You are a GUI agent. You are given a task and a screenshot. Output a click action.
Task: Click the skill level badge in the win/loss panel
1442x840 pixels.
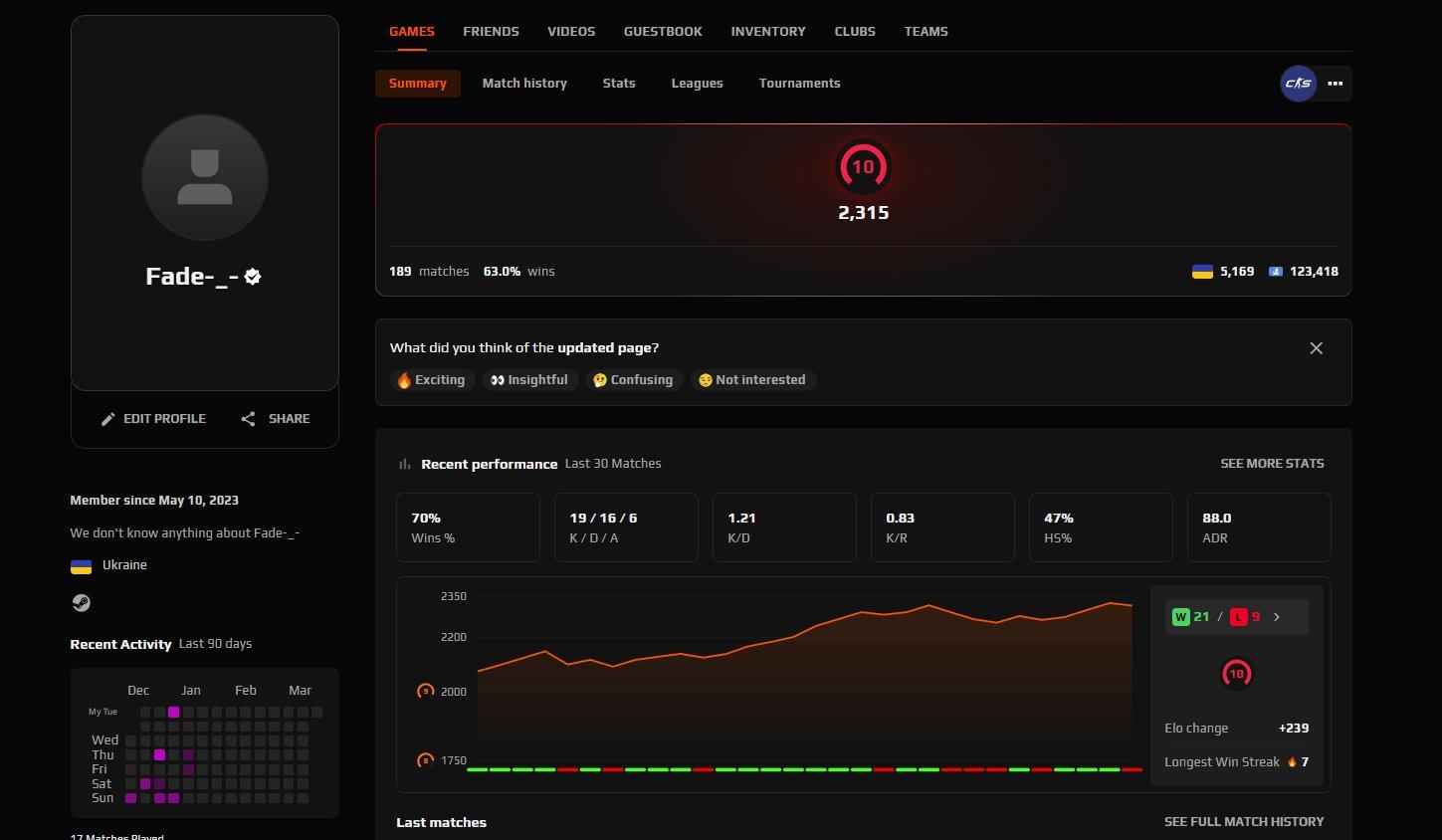click(x=1236, y=673)
